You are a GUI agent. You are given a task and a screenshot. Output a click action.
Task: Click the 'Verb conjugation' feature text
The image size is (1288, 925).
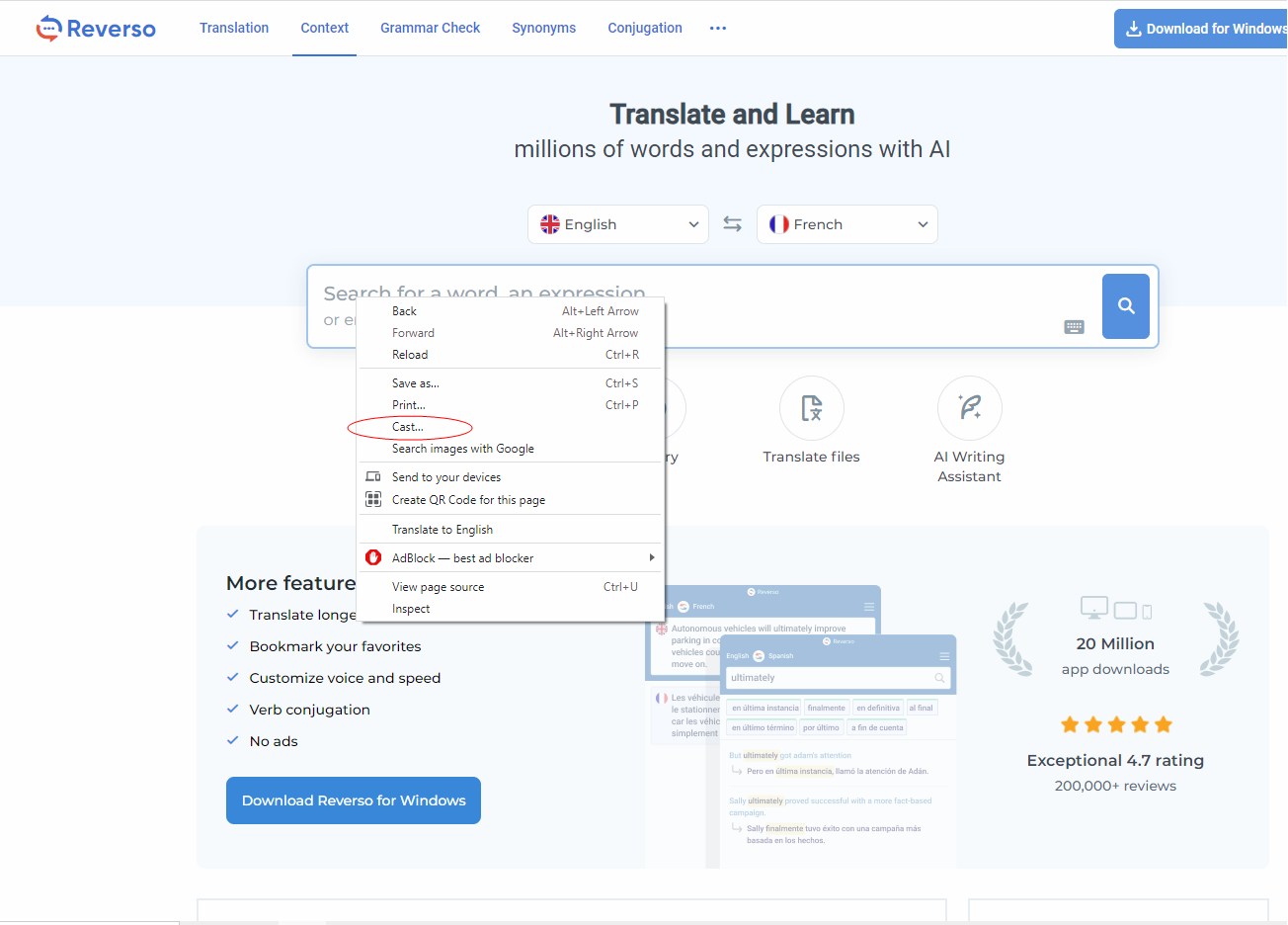click(x=310, y=710)
